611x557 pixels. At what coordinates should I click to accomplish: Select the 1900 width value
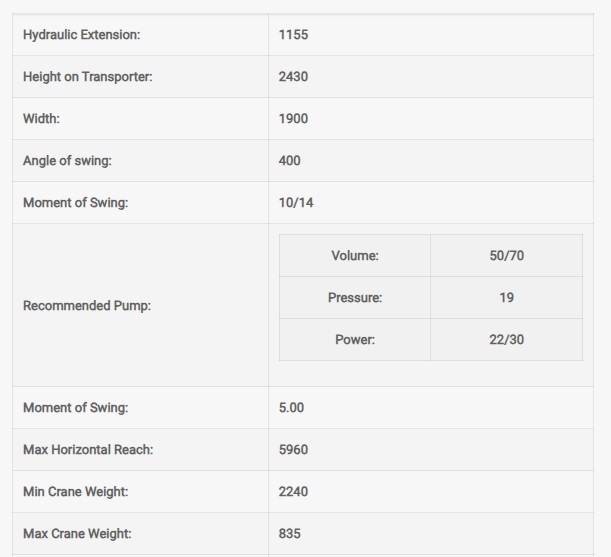click(x=294, y=119)
